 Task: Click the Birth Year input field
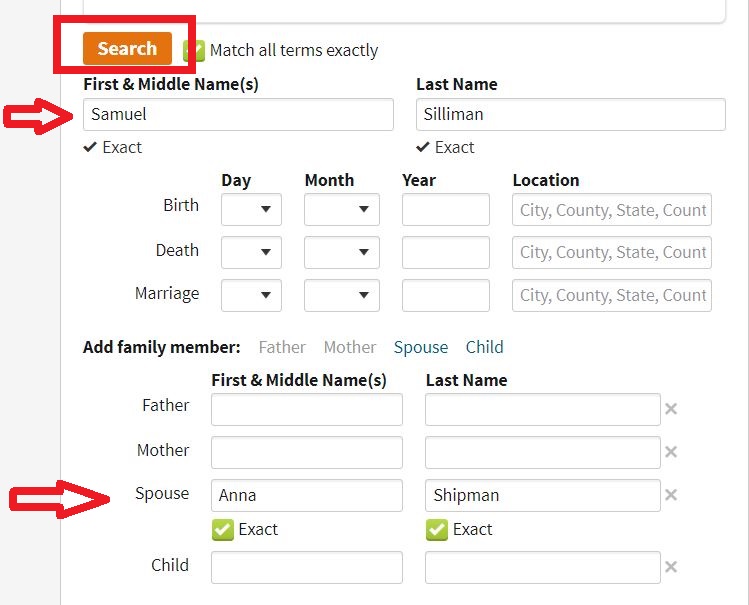(x=445, y=210)
